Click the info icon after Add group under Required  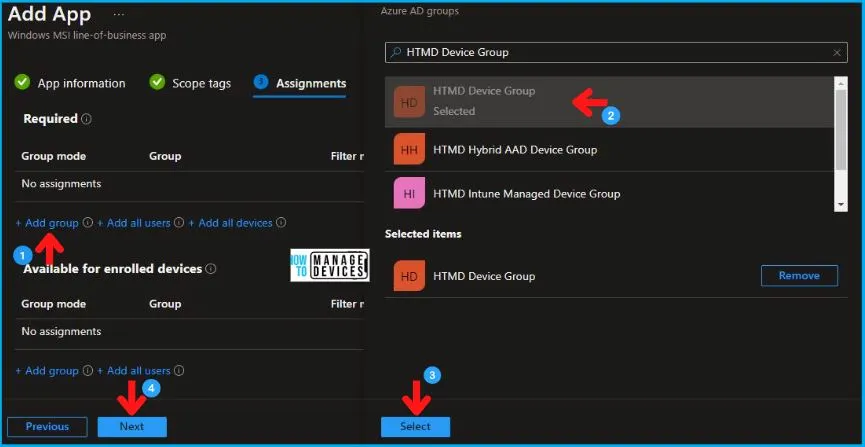tap(87, 222)
